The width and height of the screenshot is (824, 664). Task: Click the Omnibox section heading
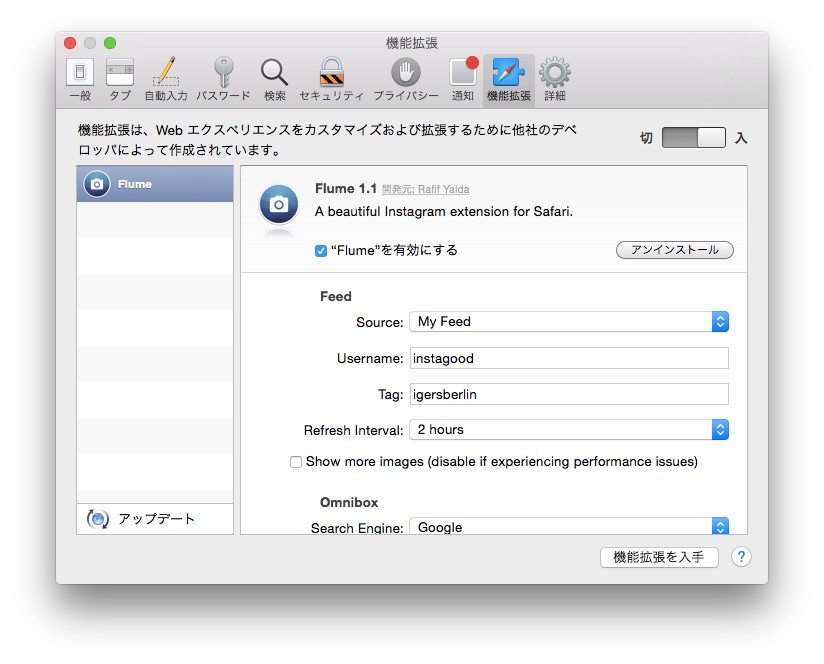coord(349,502)
